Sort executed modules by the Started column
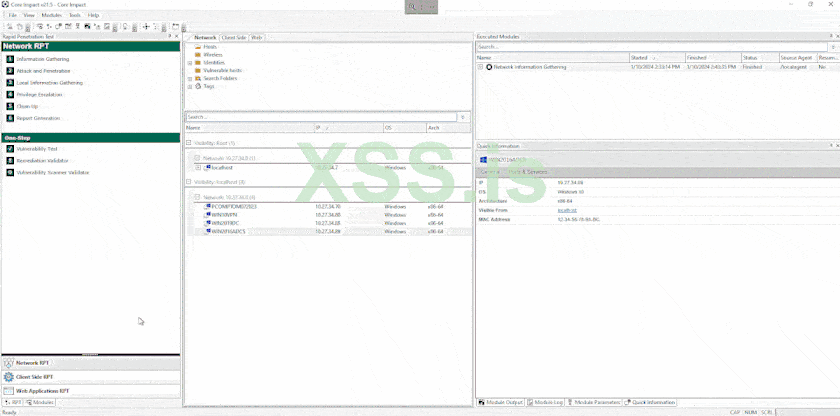Image resolution: width=840 pixels, height=416 pixels. coord(658,58)
